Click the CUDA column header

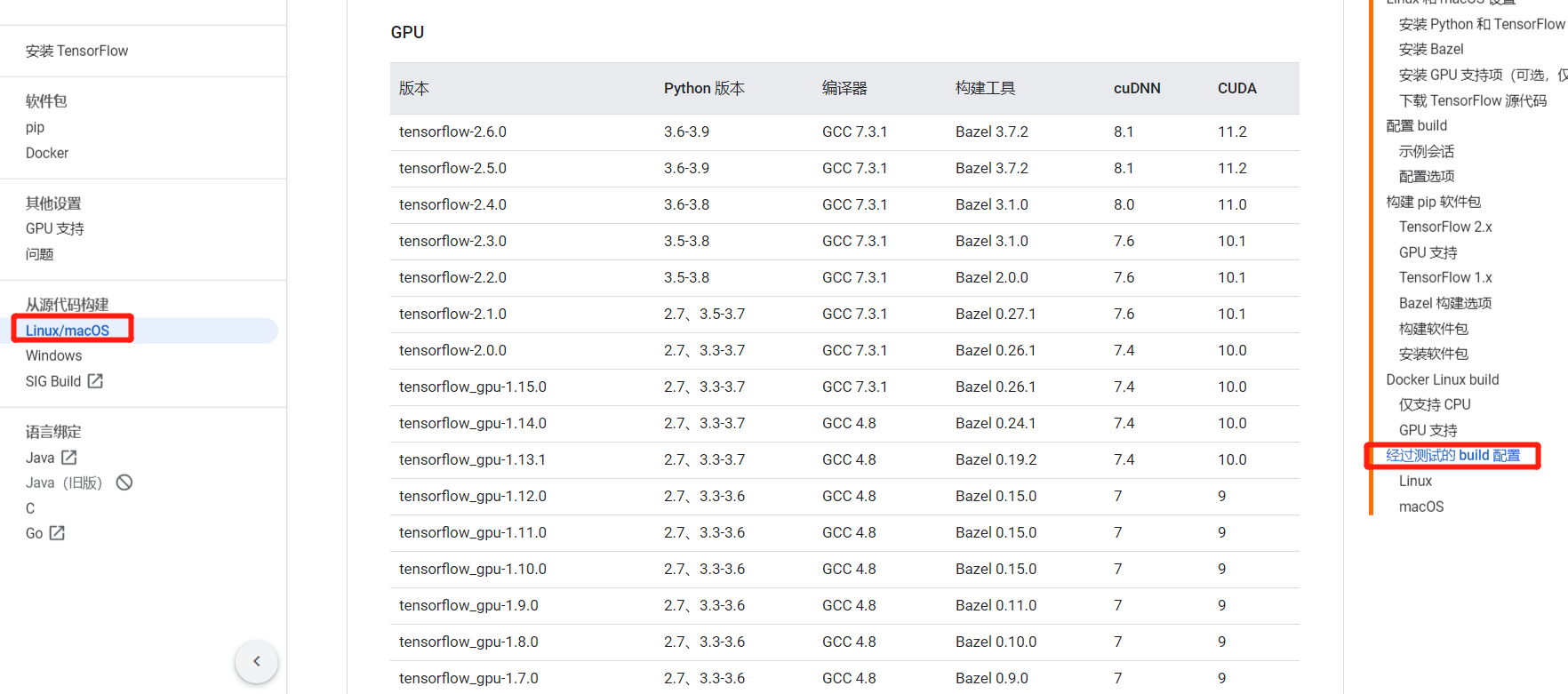(x=1237, y=88)
